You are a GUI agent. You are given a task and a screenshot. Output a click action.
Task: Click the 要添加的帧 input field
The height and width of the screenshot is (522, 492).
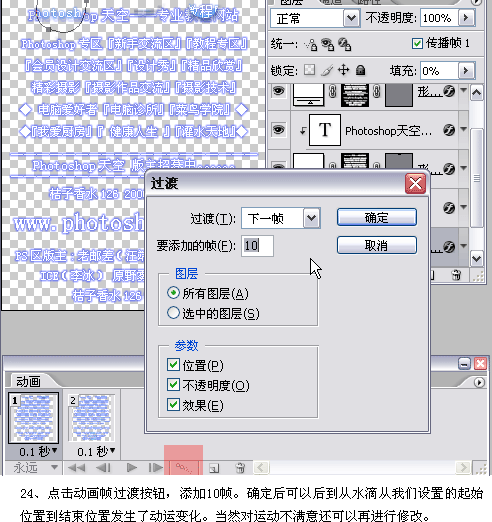(257, 246)
